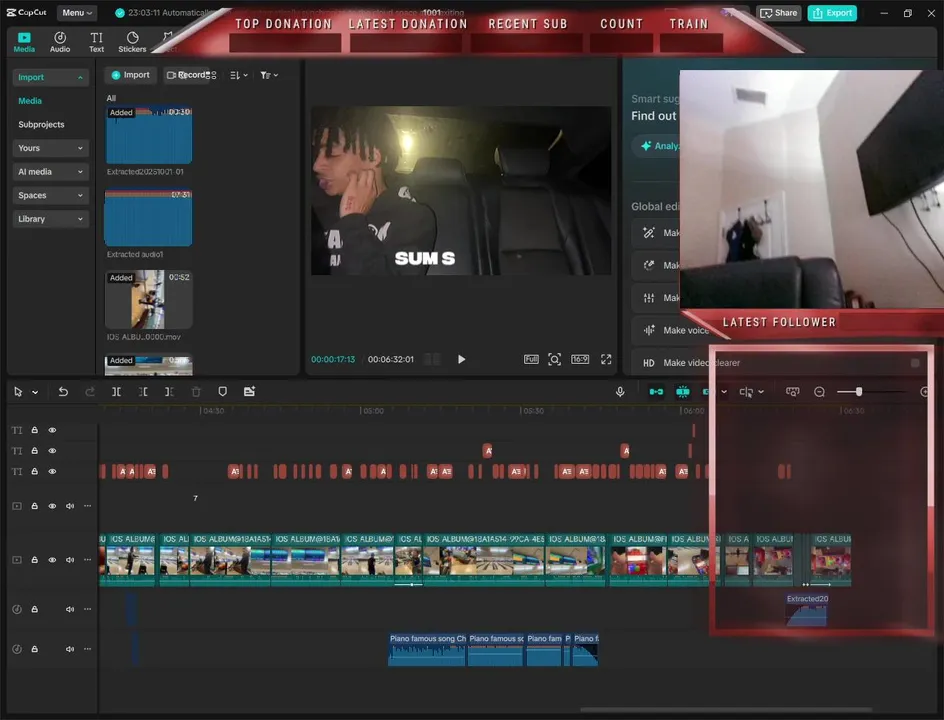The width and height of the screenshot is (944, 720).
Task: Collapse the Import section in sidebar
Action: tap(51, 77)
